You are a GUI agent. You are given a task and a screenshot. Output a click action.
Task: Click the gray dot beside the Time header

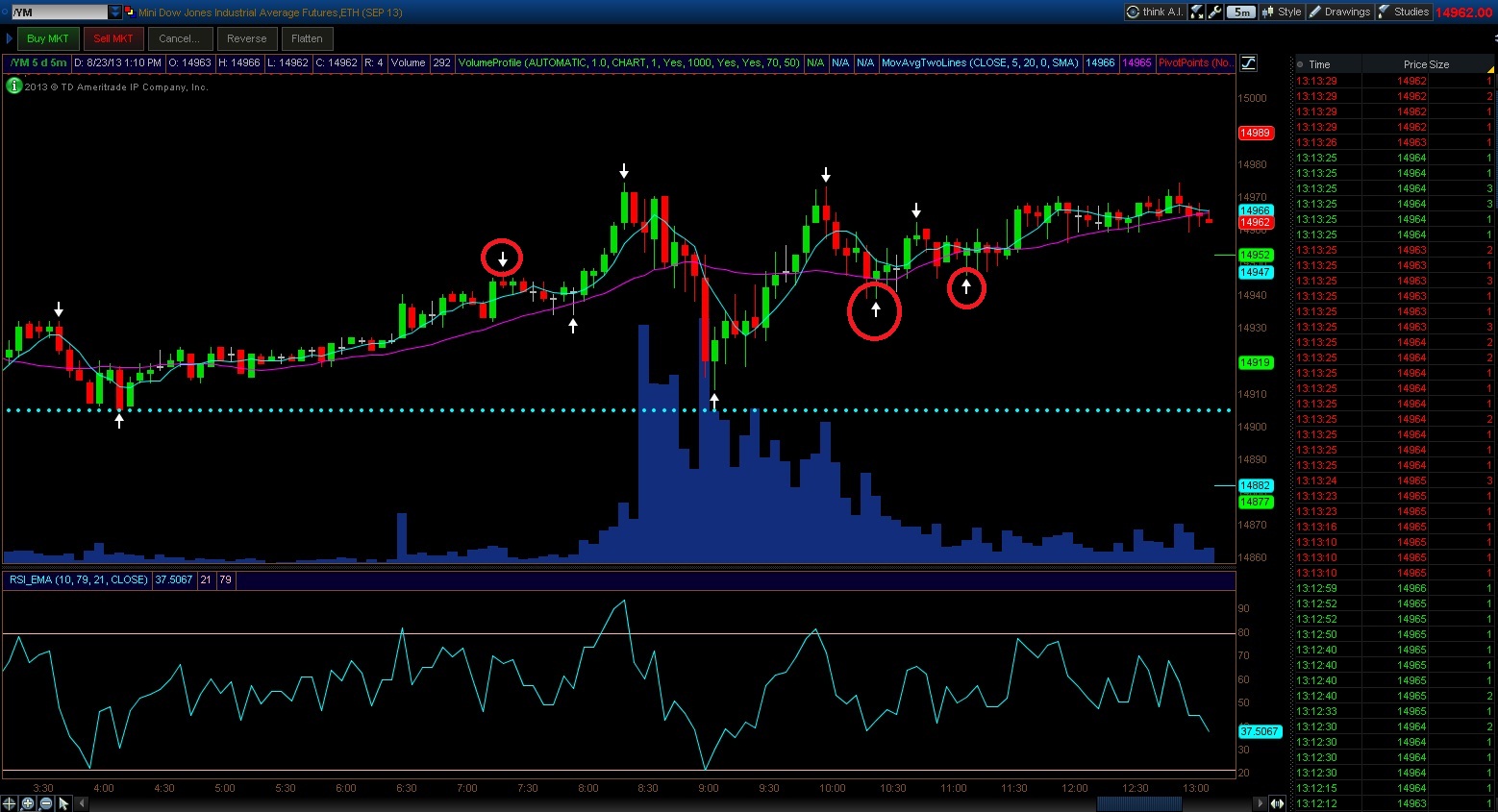(1300, 64)
